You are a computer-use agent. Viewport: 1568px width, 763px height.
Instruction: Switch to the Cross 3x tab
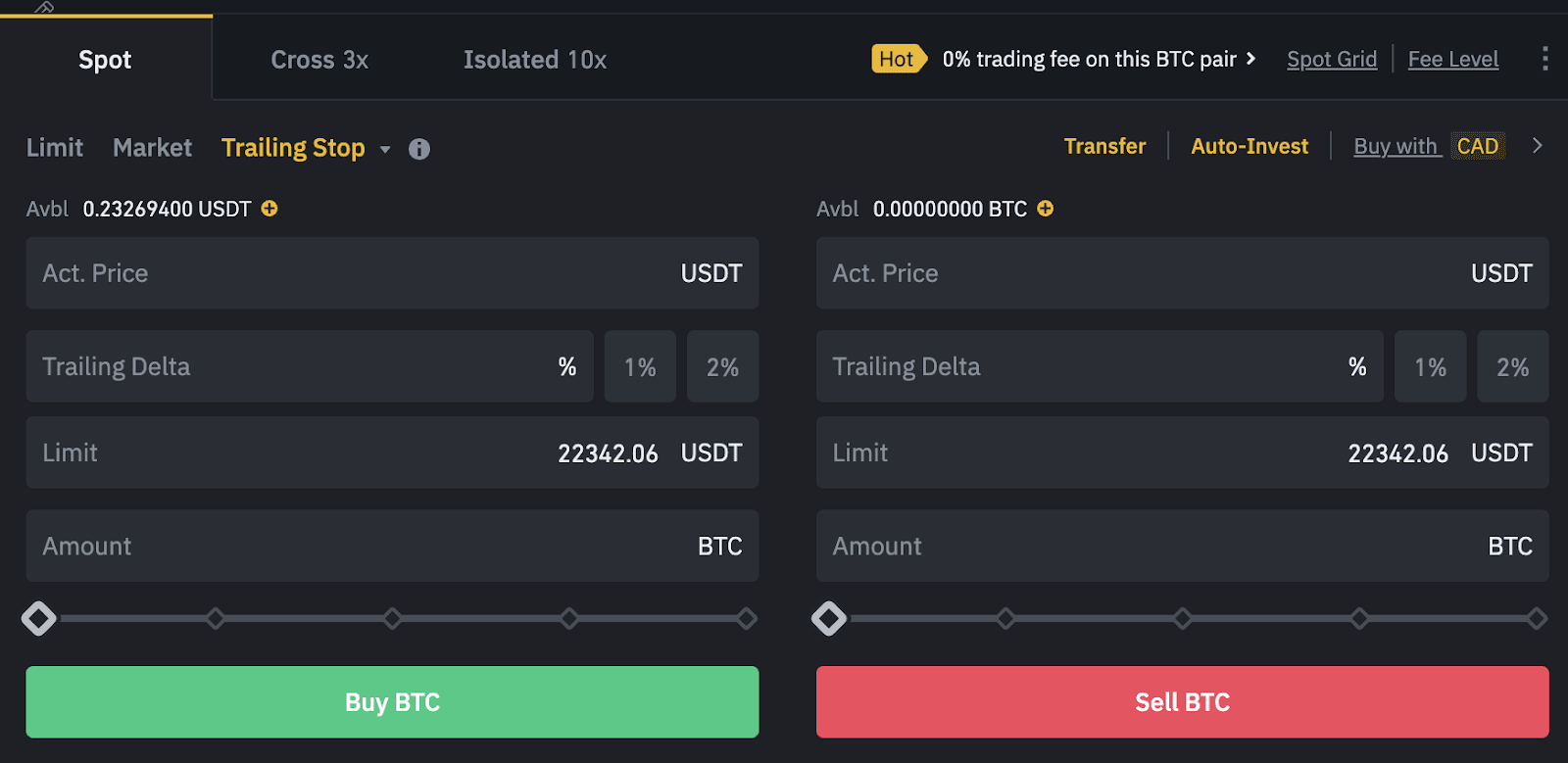click(x=319, y=60)
